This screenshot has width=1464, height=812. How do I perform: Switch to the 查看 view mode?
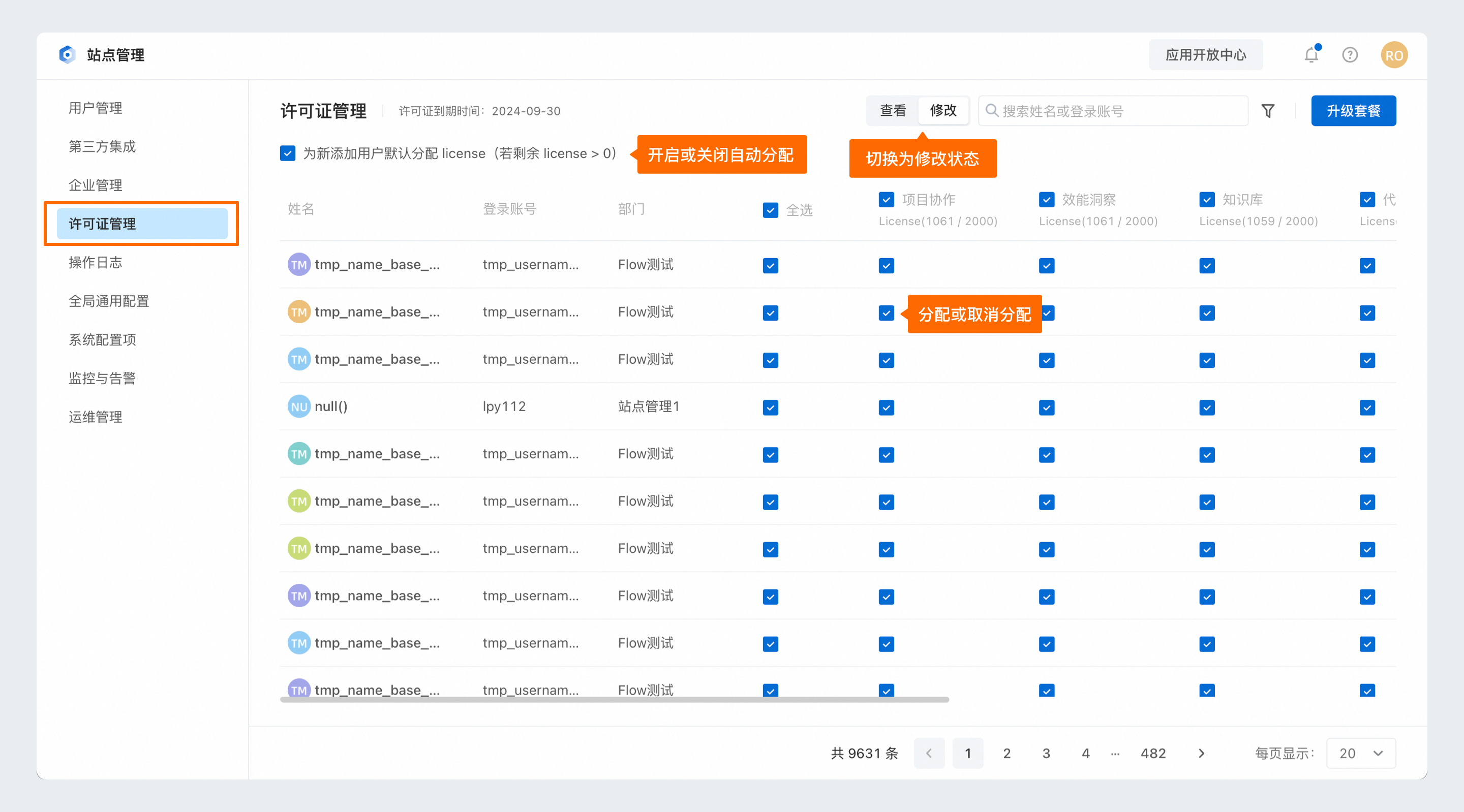(x=893, y=110)
